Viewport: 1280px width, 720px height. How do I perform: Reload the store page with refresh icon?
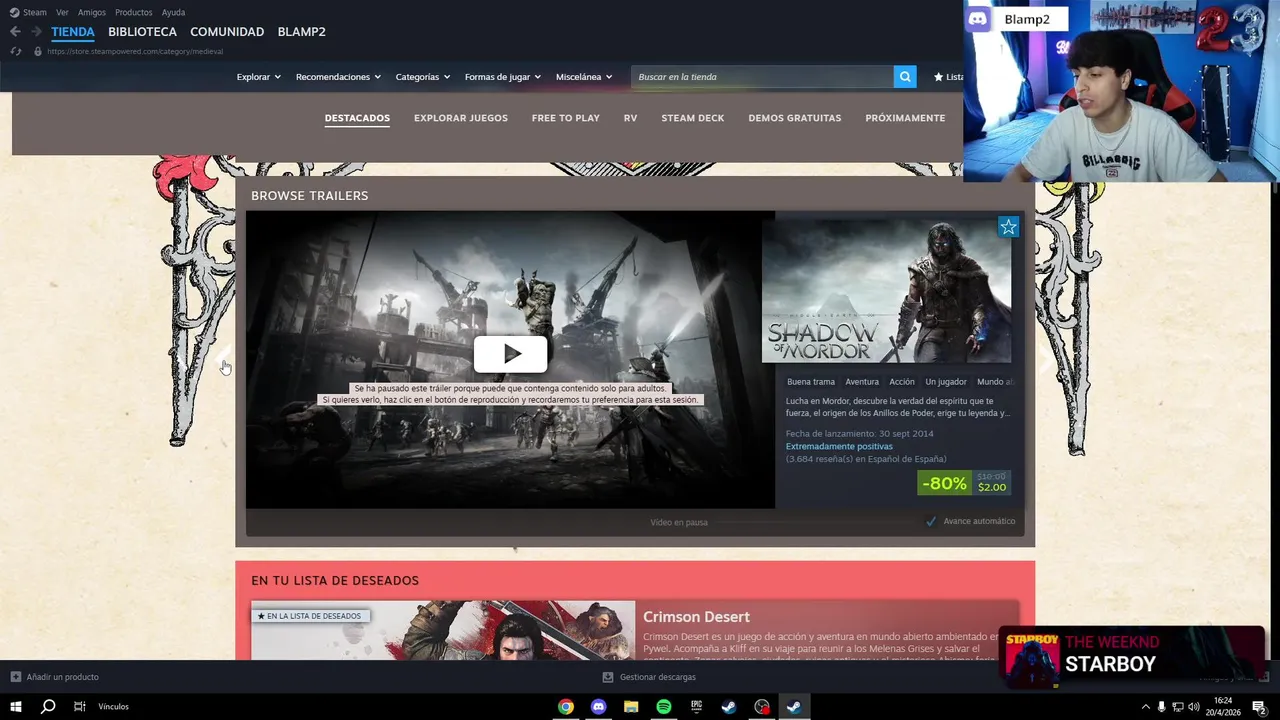16,51
